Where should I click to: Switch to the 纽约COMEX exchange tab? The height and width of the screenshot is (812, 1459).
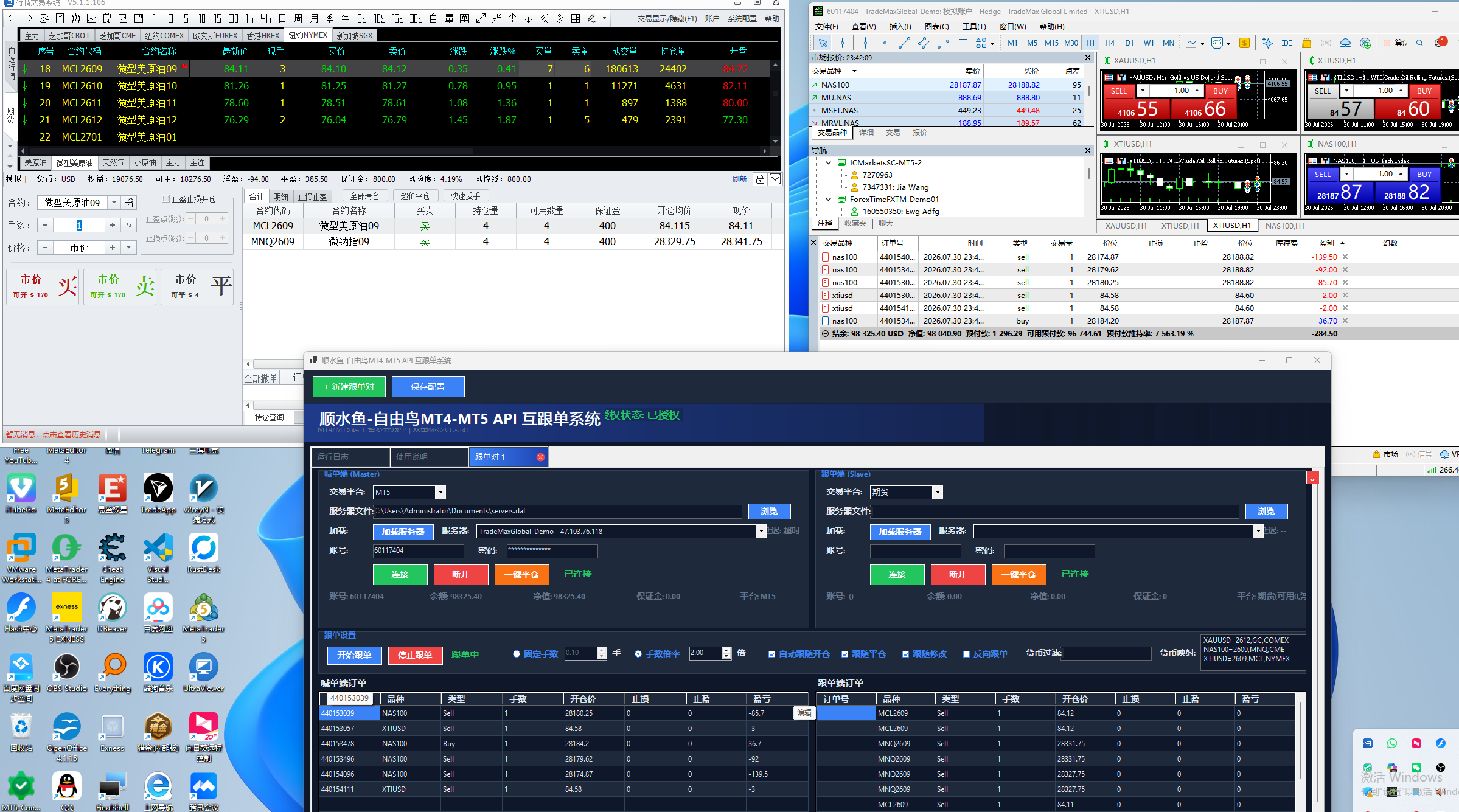coord(164,36)
